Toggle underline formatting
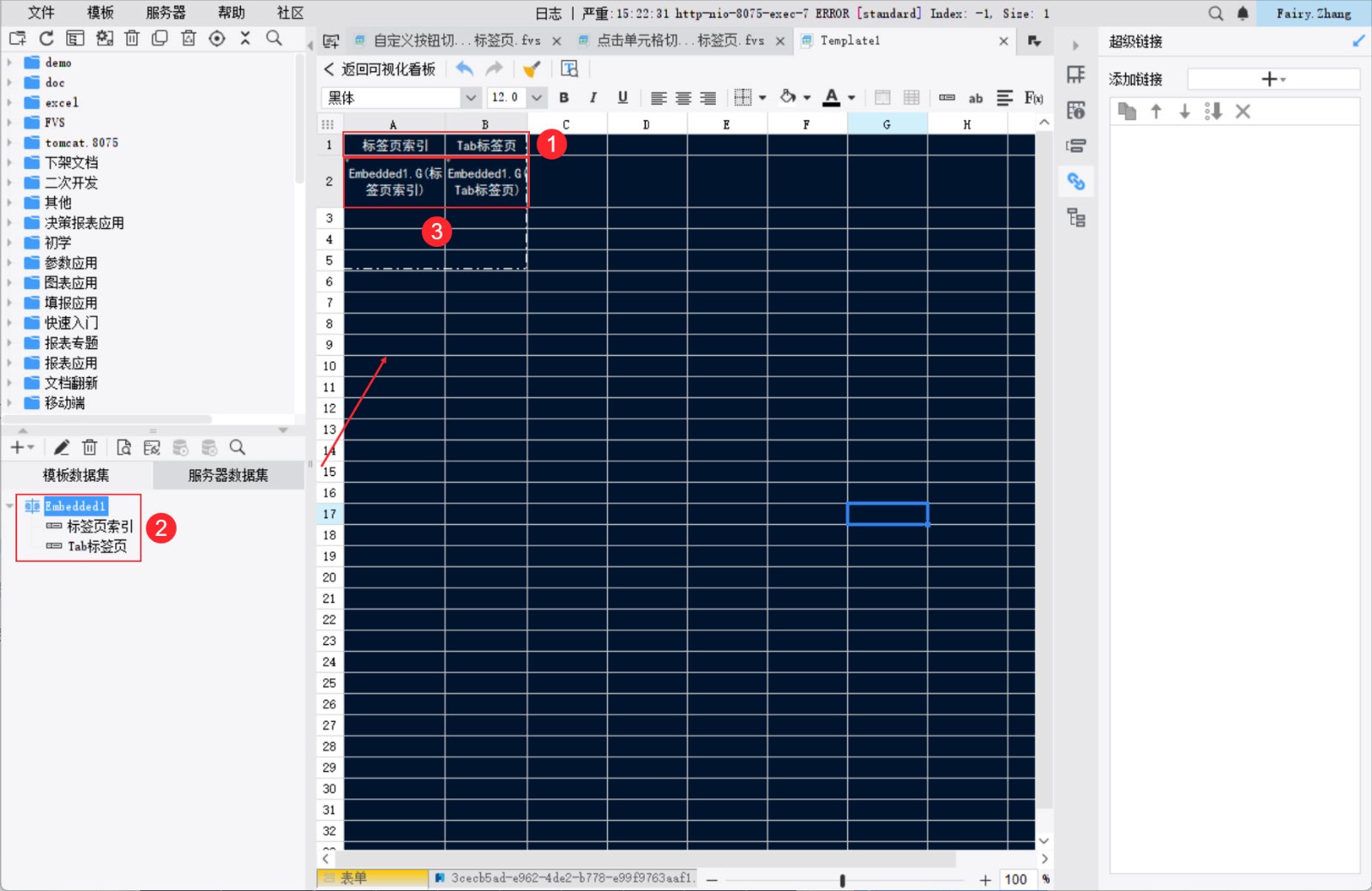The image size is (1372, 891). (x=623, y=98)
